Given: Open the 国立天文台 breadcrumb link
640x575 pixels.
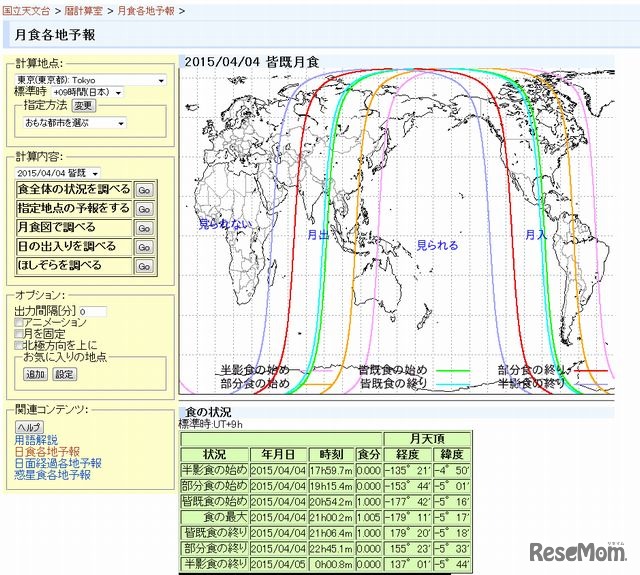Looking at the screenshot, I should (26, 11).
